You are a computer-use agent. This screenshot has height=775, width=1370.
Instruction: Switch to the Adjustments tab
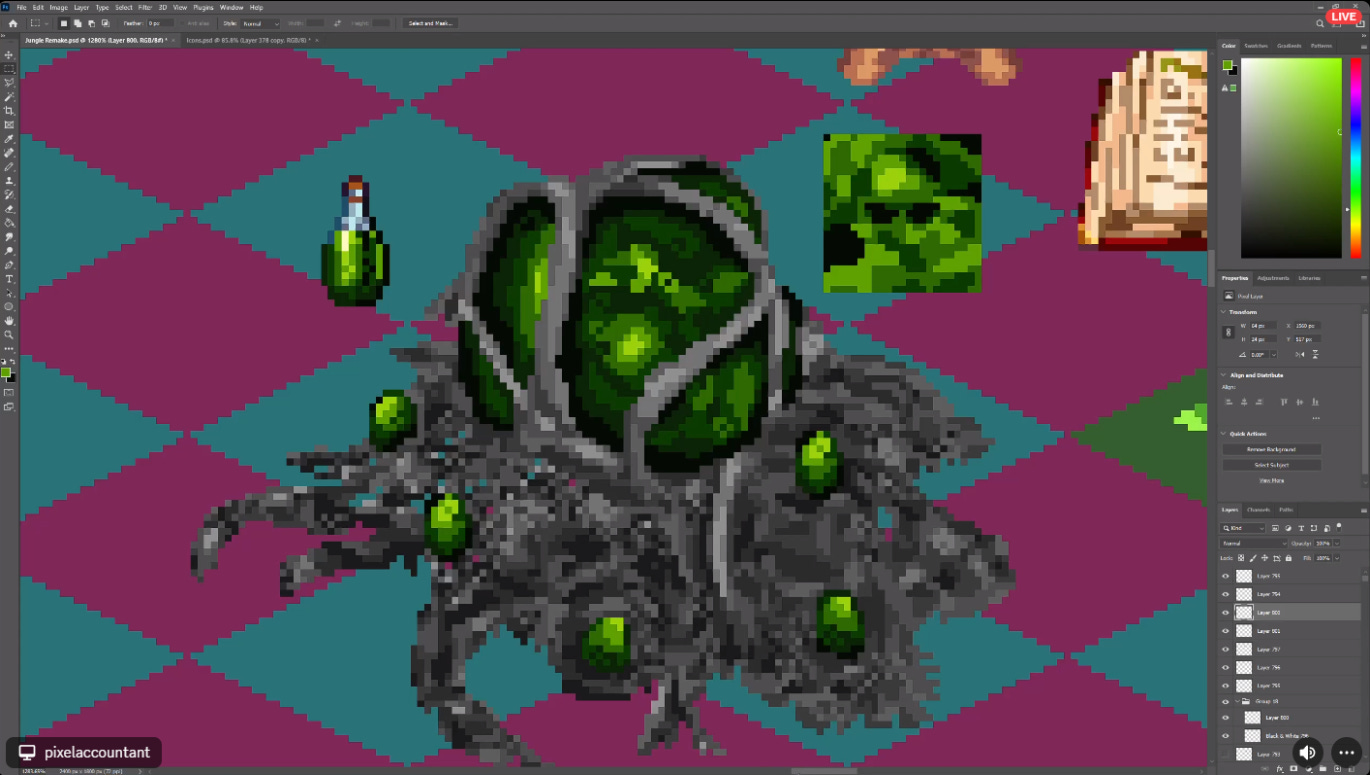point(1273,278)
